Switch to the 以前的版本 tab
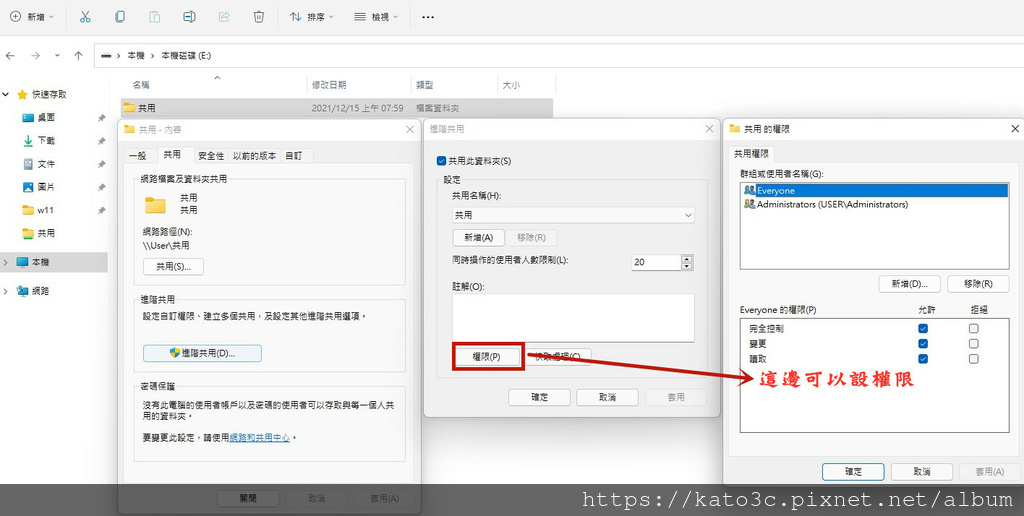 [x=255, y=155]
